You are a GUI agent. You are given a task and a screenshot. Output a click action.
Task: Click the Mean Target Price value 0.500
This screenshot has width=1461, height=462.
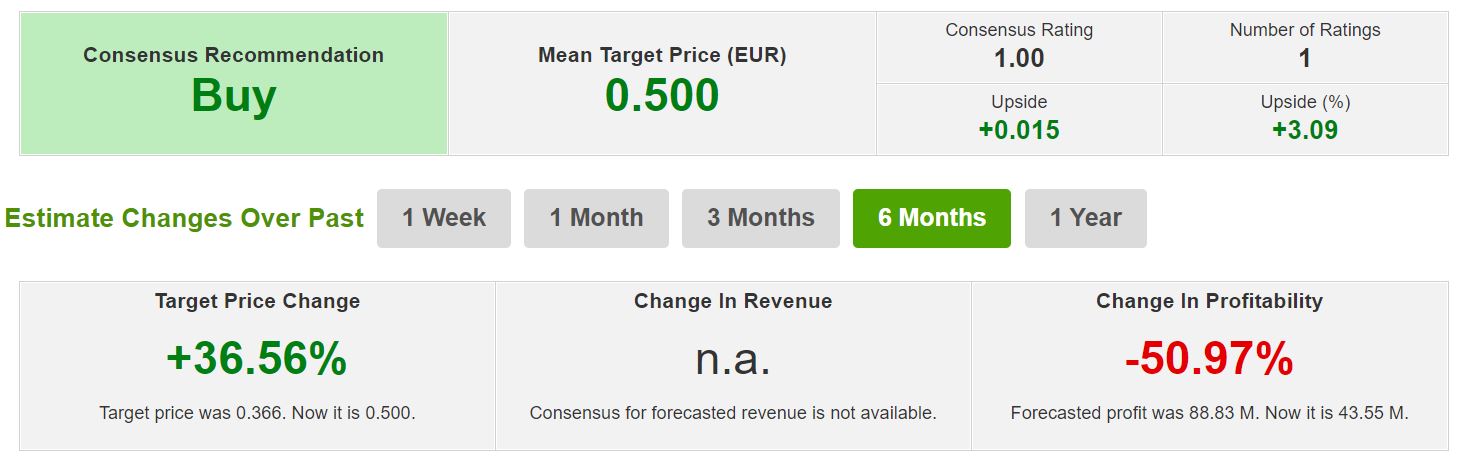pos(662,96)
